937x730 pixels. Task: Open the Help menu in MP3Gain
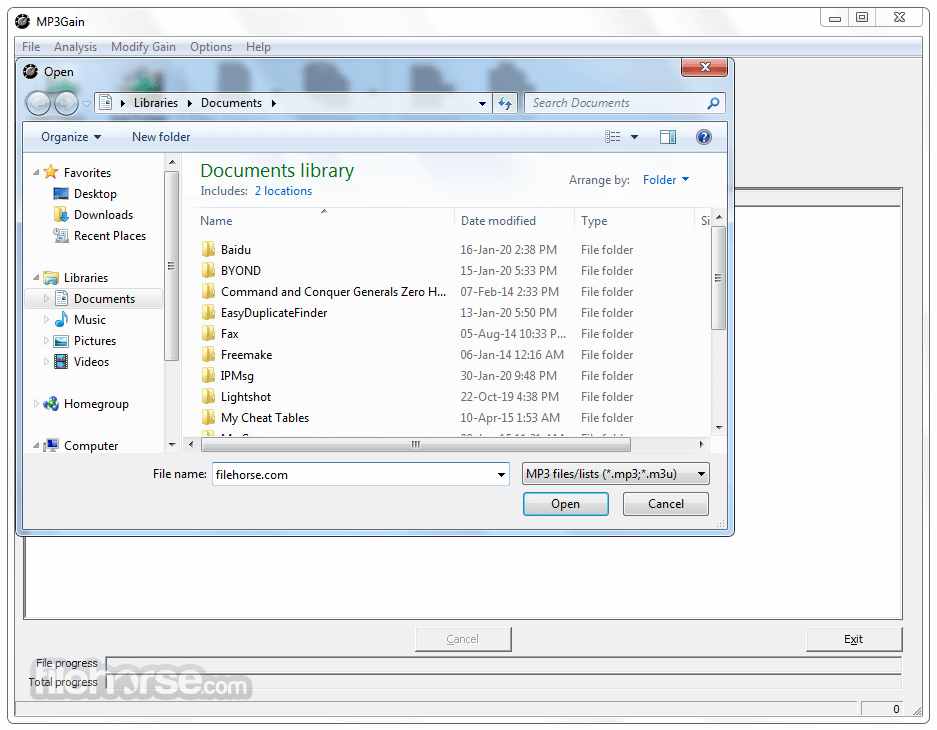(x=258, y=47)
